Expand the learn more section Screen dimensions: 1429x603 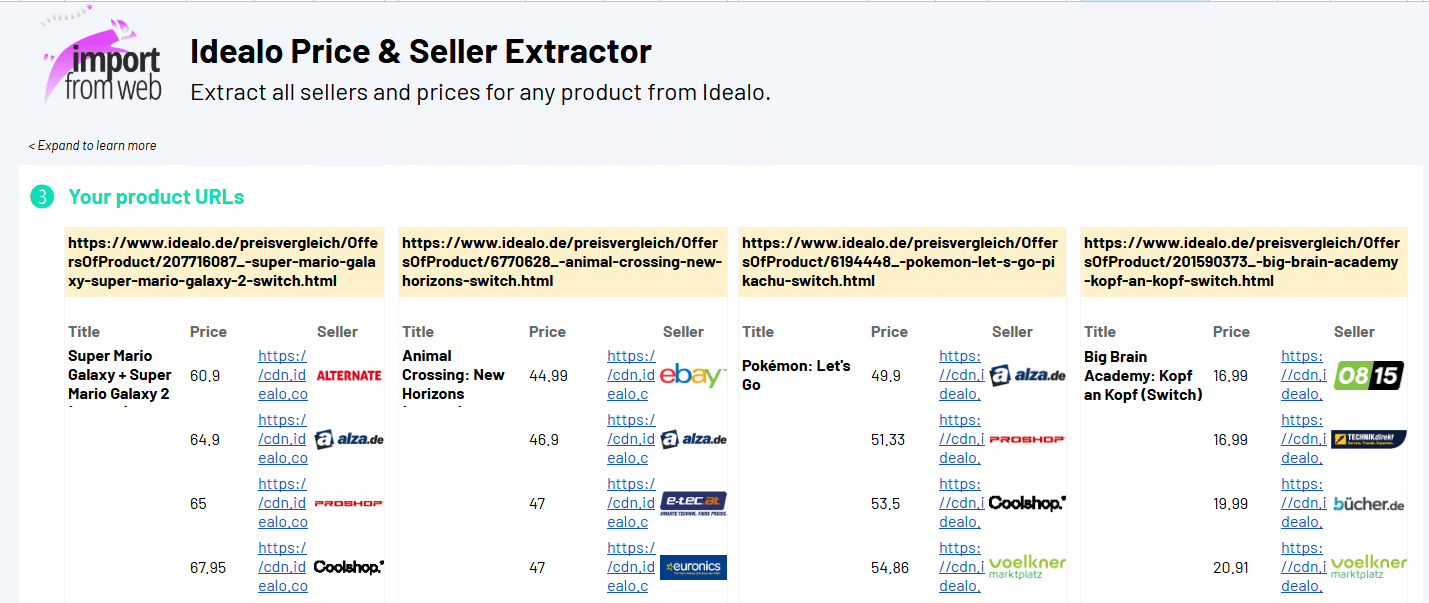(92, 146)
